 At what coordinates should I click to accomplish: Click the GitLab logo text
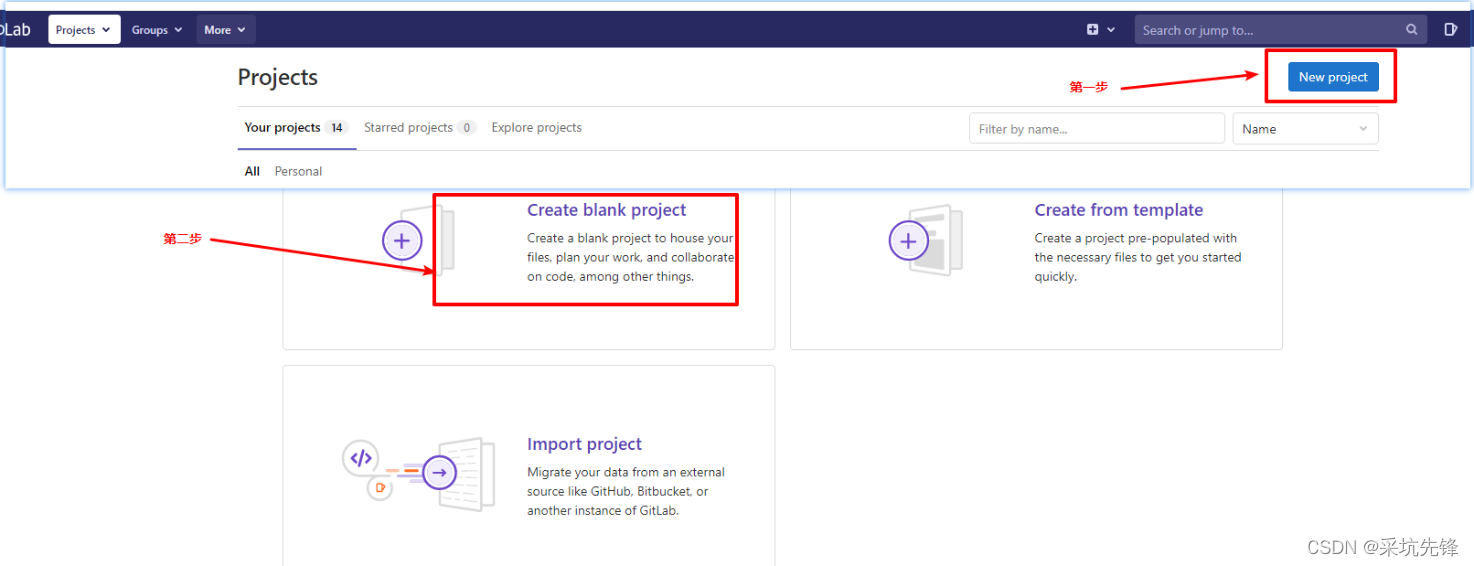pos(15,30)
